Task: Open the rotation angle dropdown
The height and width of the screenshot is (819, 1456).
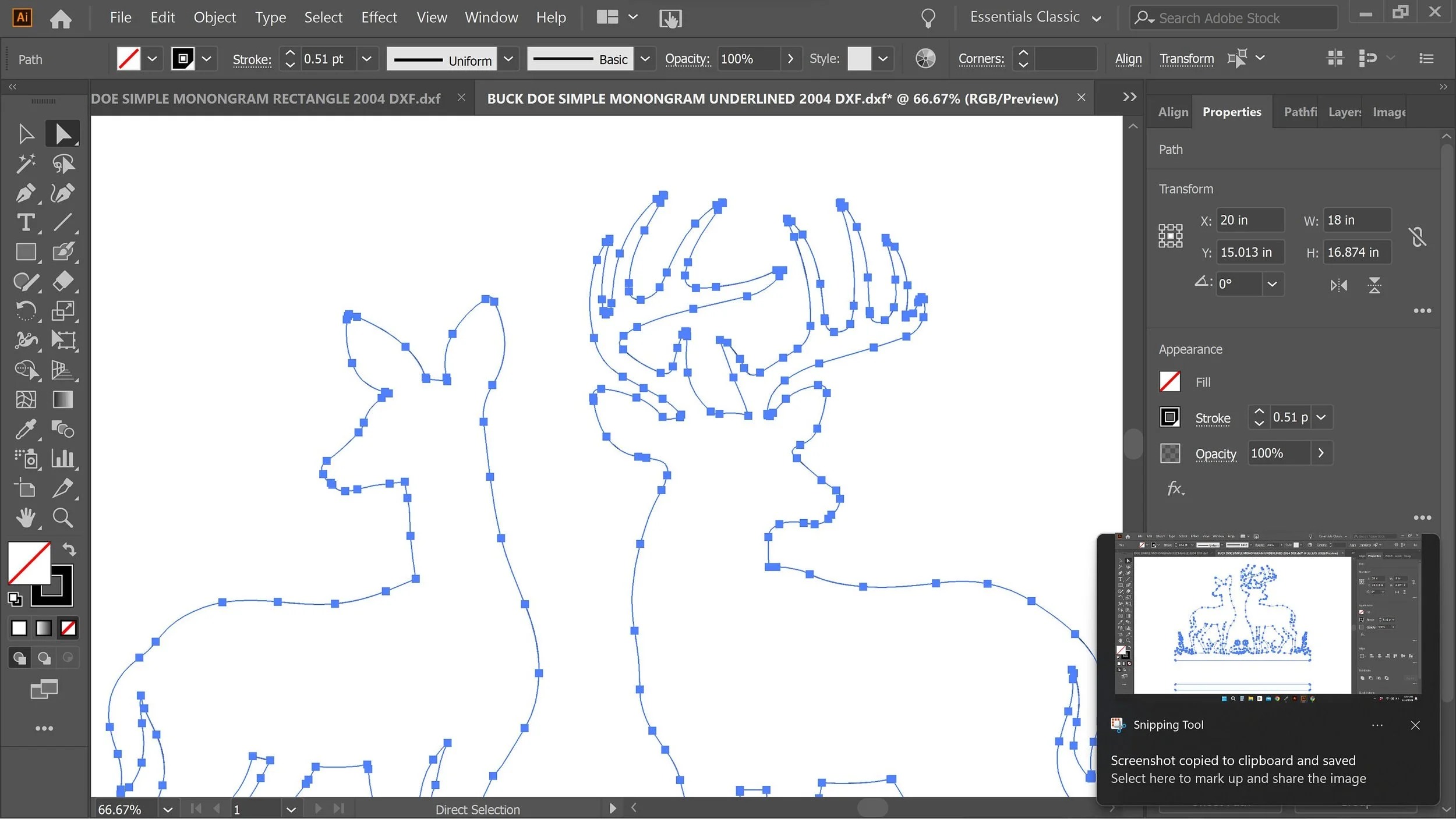Action: [x=1272, y=285]
